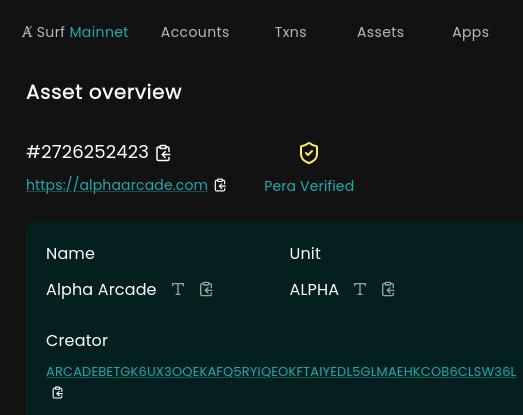Click the yellow Pera Verified shield icon

pos(309,153)
